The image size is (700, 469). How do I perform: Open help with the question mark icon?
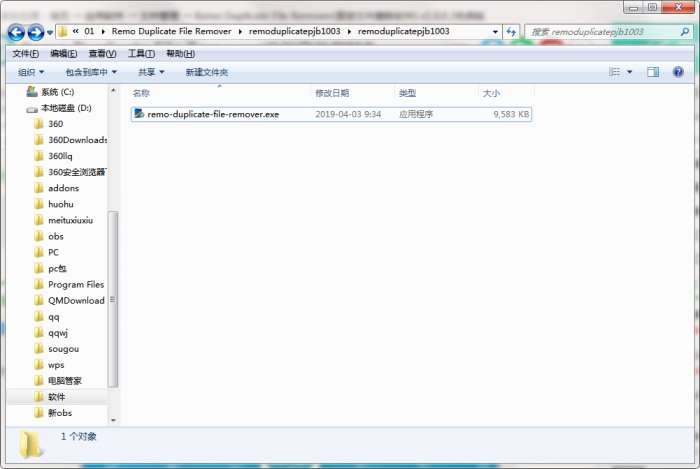click(678, 72)
